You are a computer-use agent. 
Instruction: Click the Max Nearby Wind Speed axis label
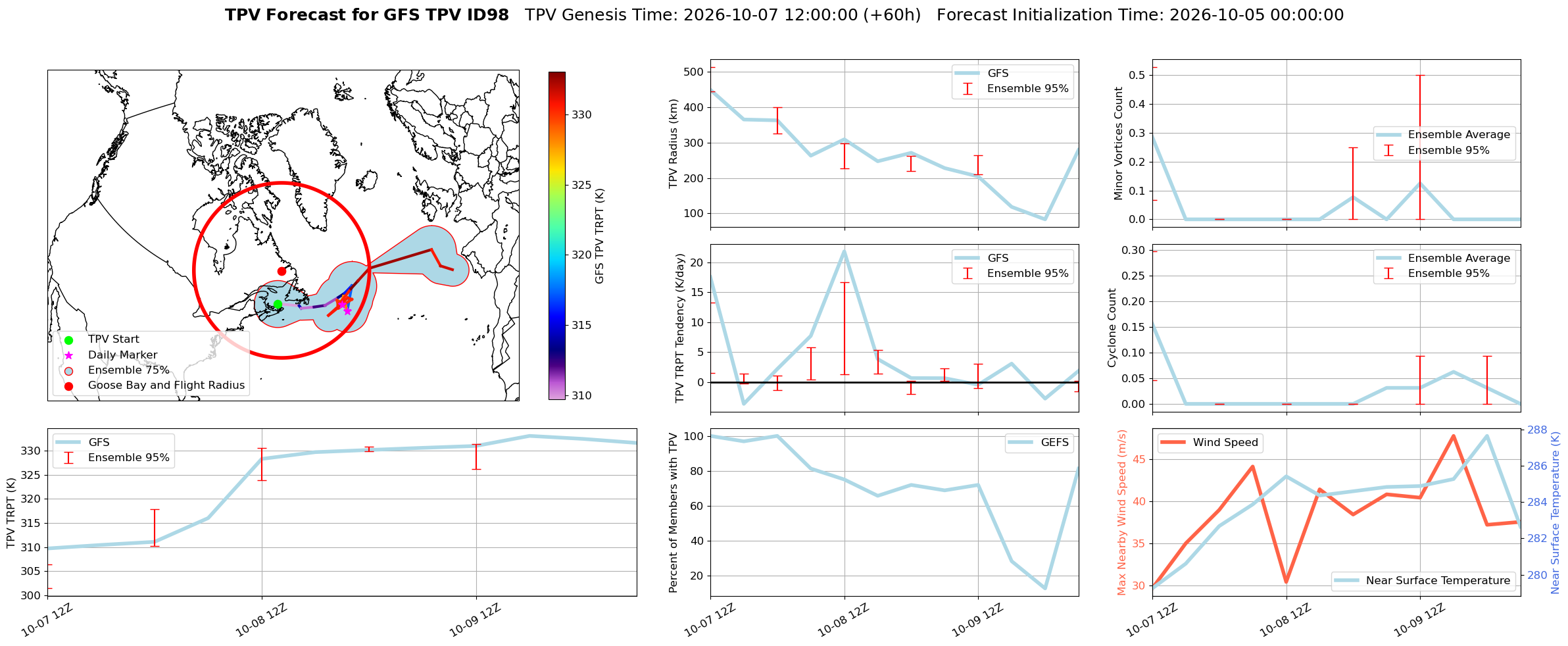[x=1121, y=512]
